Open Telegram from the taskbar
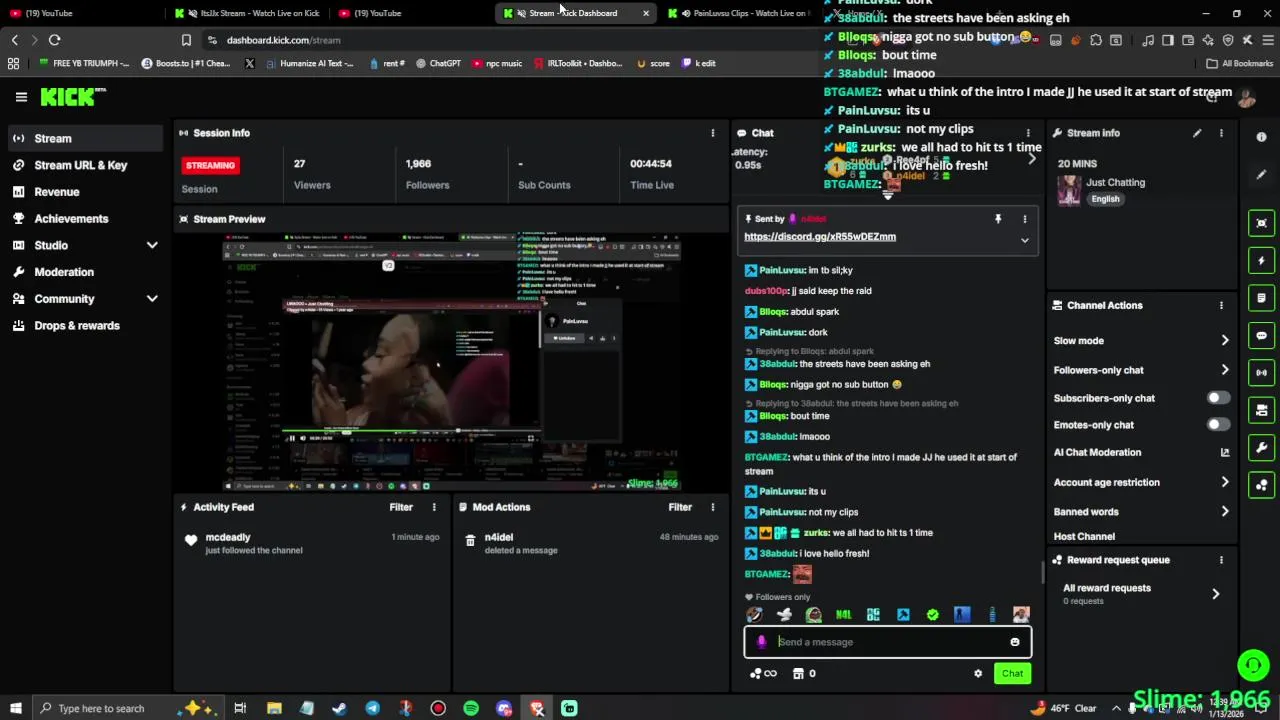 (x=372, y=708)
